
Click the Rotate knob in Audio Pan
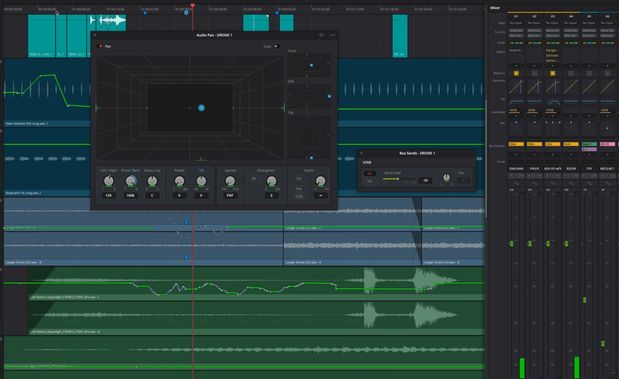point(180,181)
